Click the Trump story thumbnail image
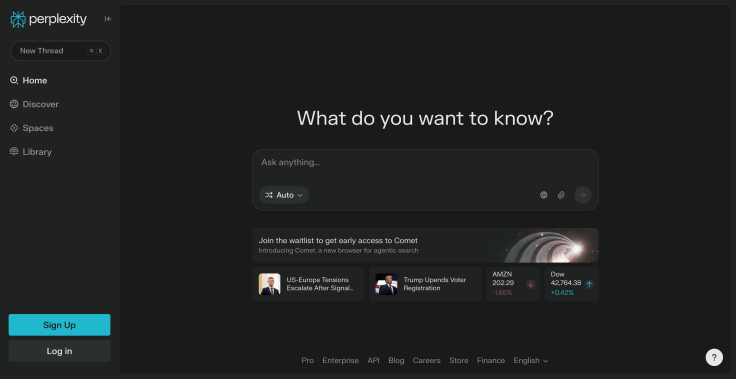The image size is (736, 379). (386, 284)
